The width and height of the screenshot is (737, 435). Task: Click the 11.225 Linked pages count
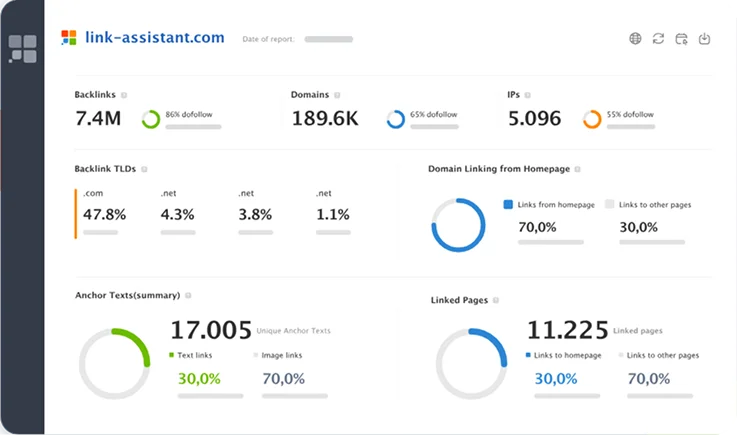tap(567, 330)
